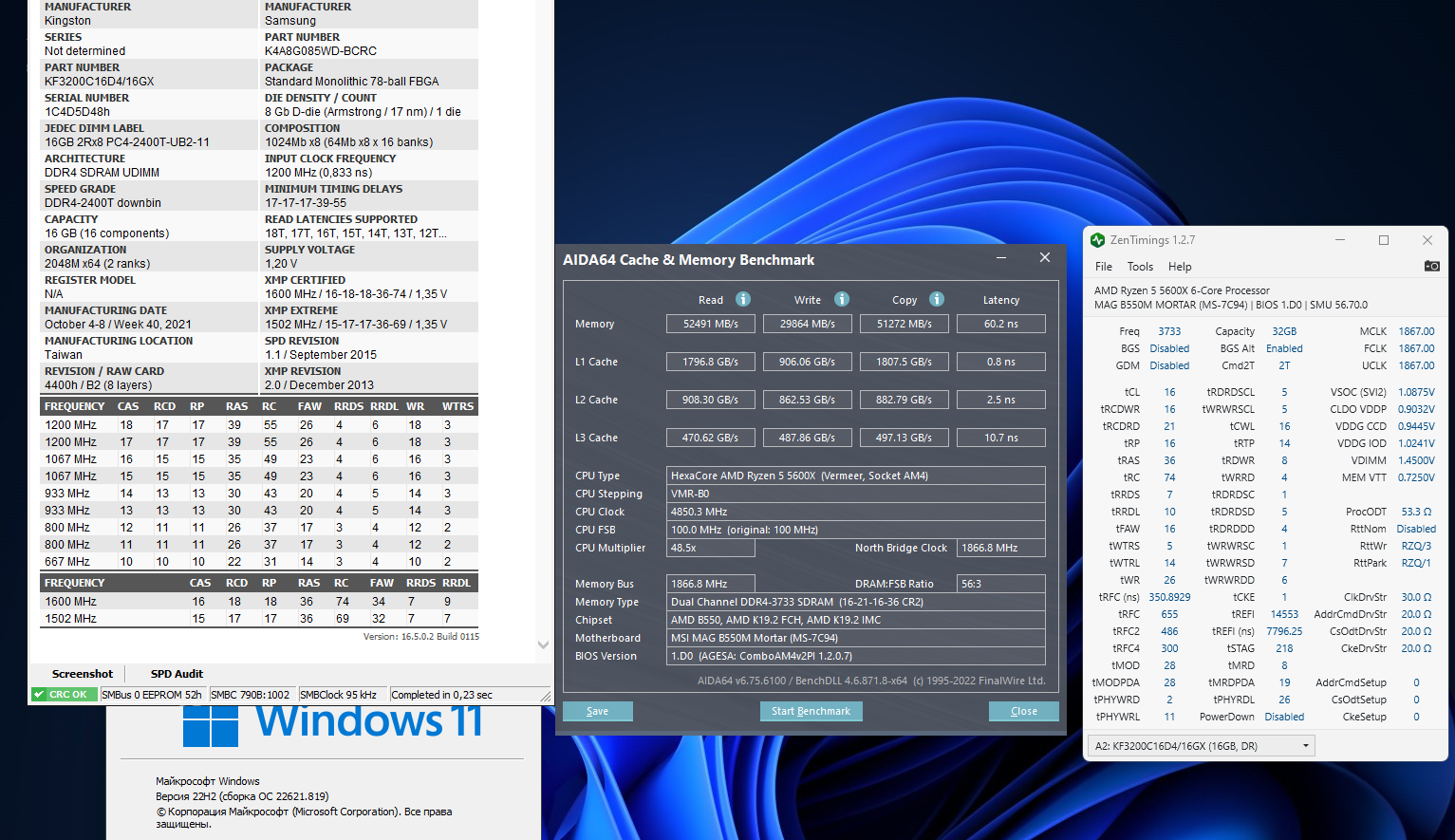
Task: Click the manufacturing location Taiwan
Action: pyautogui.click(x=64, y=355)
